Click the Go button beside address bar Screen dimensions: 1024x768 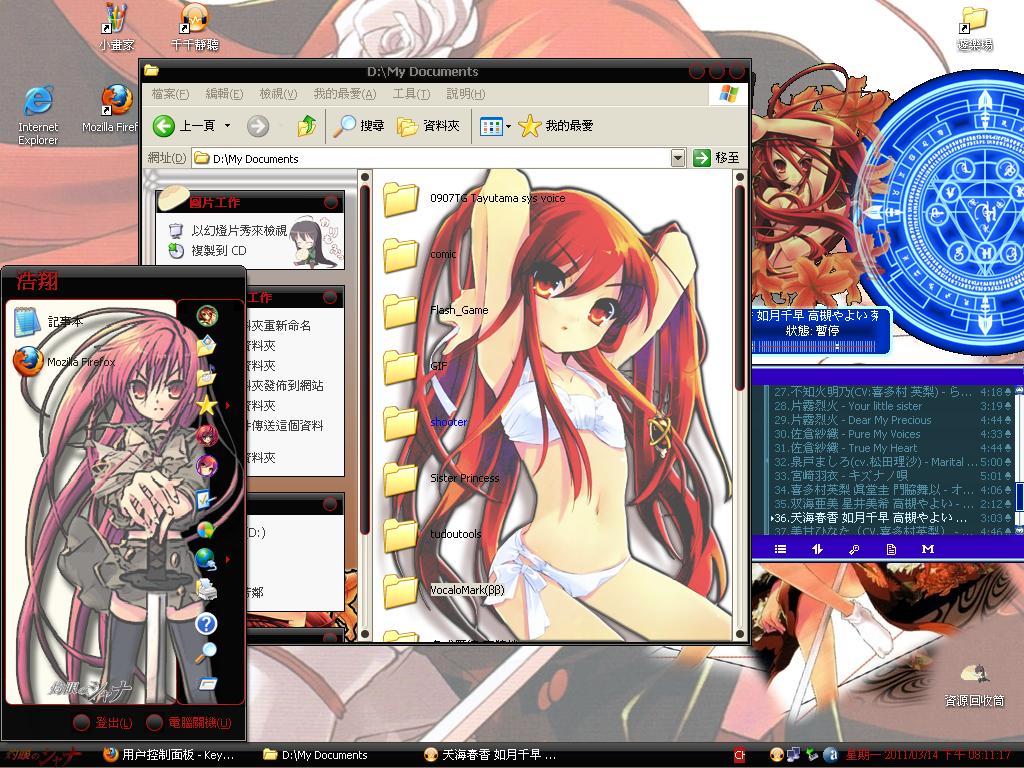pos(716,158)
